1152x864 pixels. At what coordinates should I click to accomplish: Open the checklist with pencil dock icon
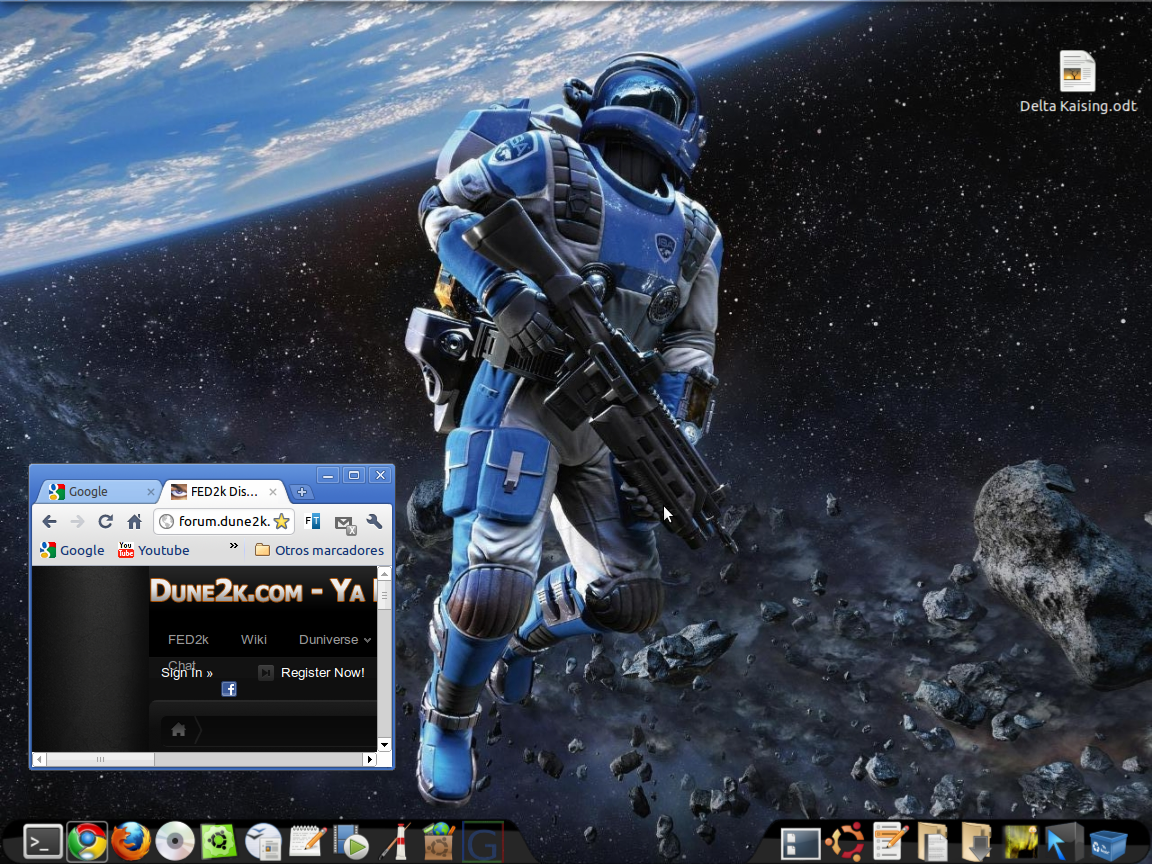[x=888, y=842]
